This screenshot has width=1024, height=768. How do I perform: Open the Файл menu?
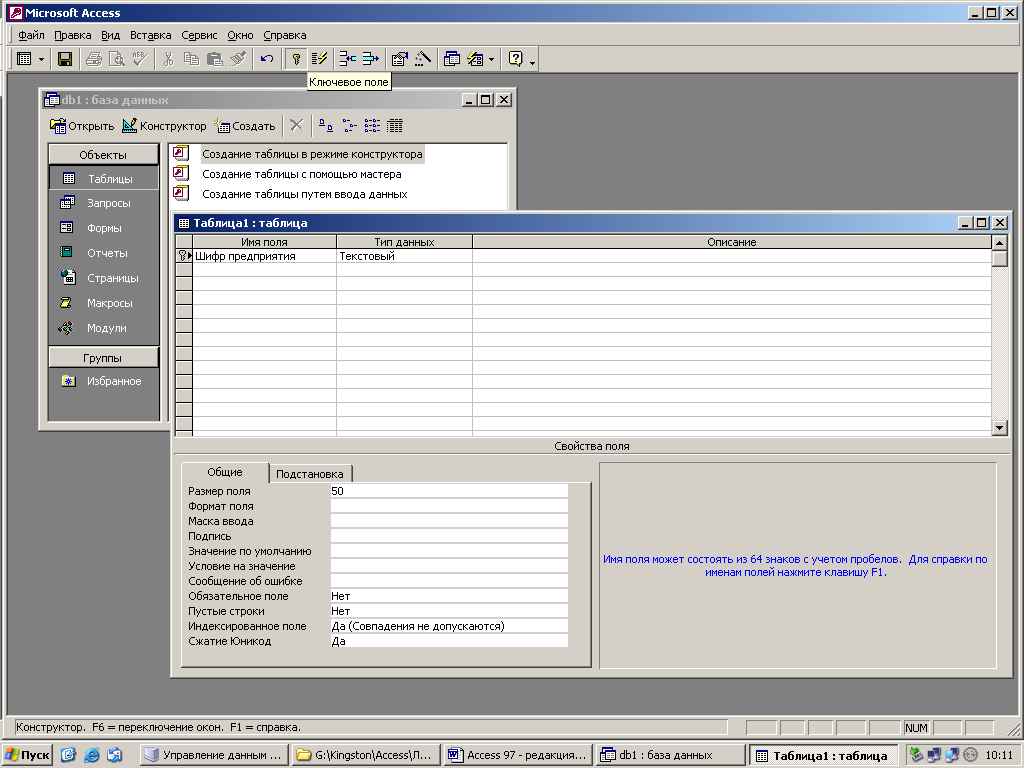(31, 35)
